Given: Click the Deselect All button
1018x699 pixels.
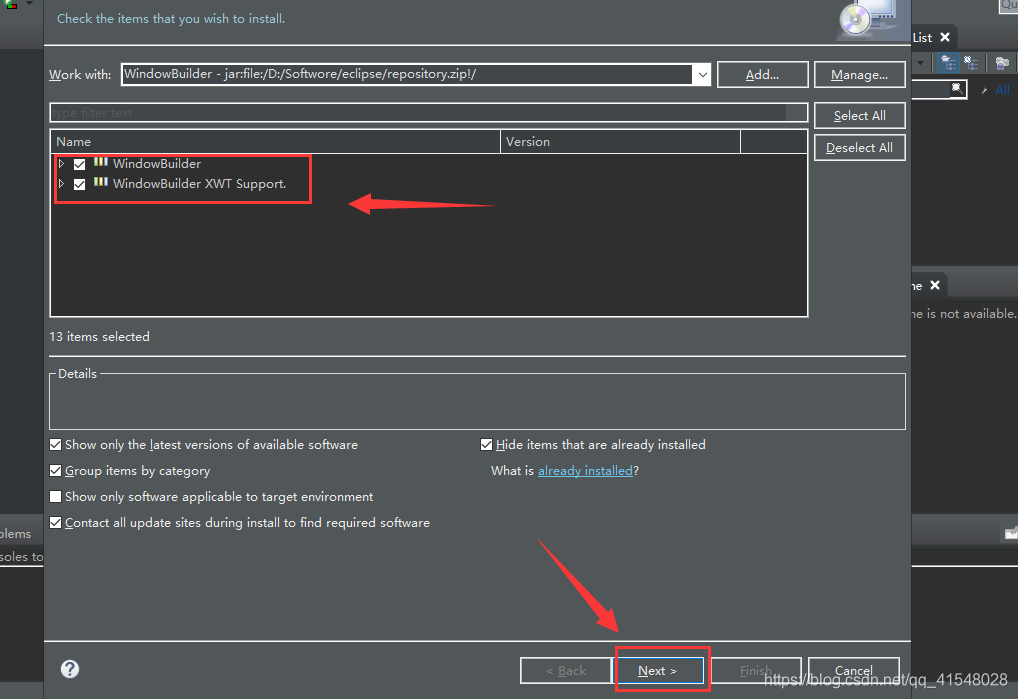Looking at the screenshot, I should pyautogui.click(x=860, y=147).
